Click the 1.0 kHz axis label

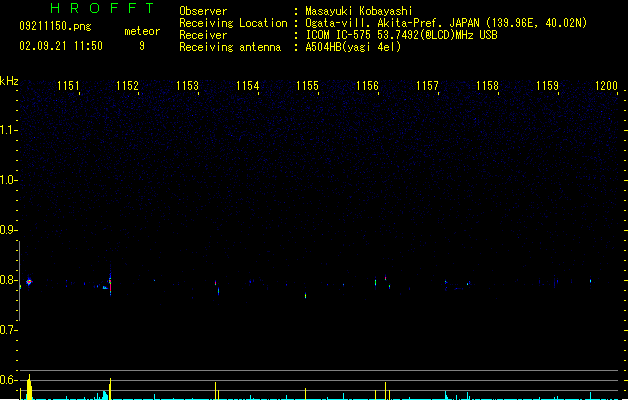click(x=7, y=180)
